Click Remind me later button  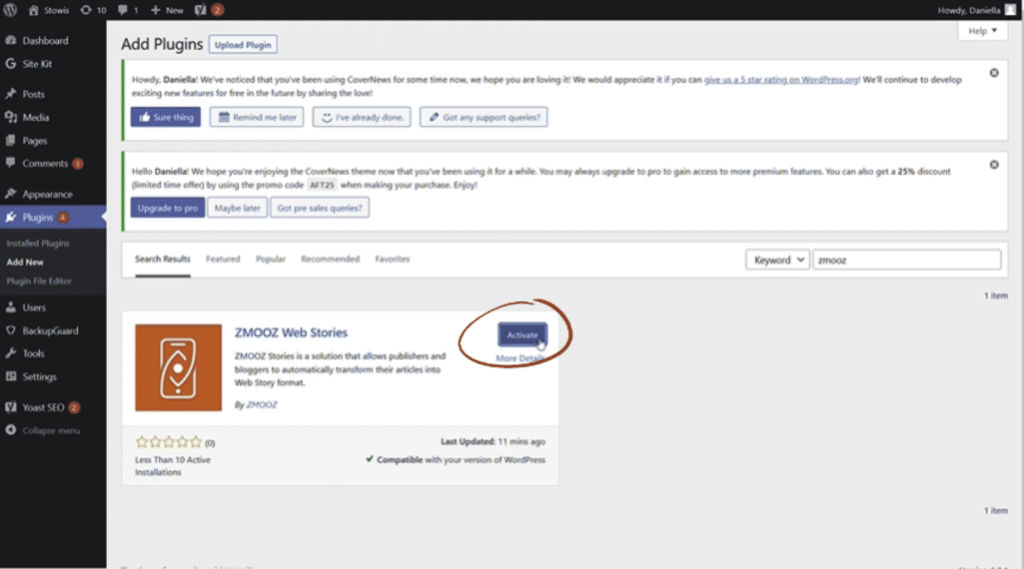coord(257,117)
